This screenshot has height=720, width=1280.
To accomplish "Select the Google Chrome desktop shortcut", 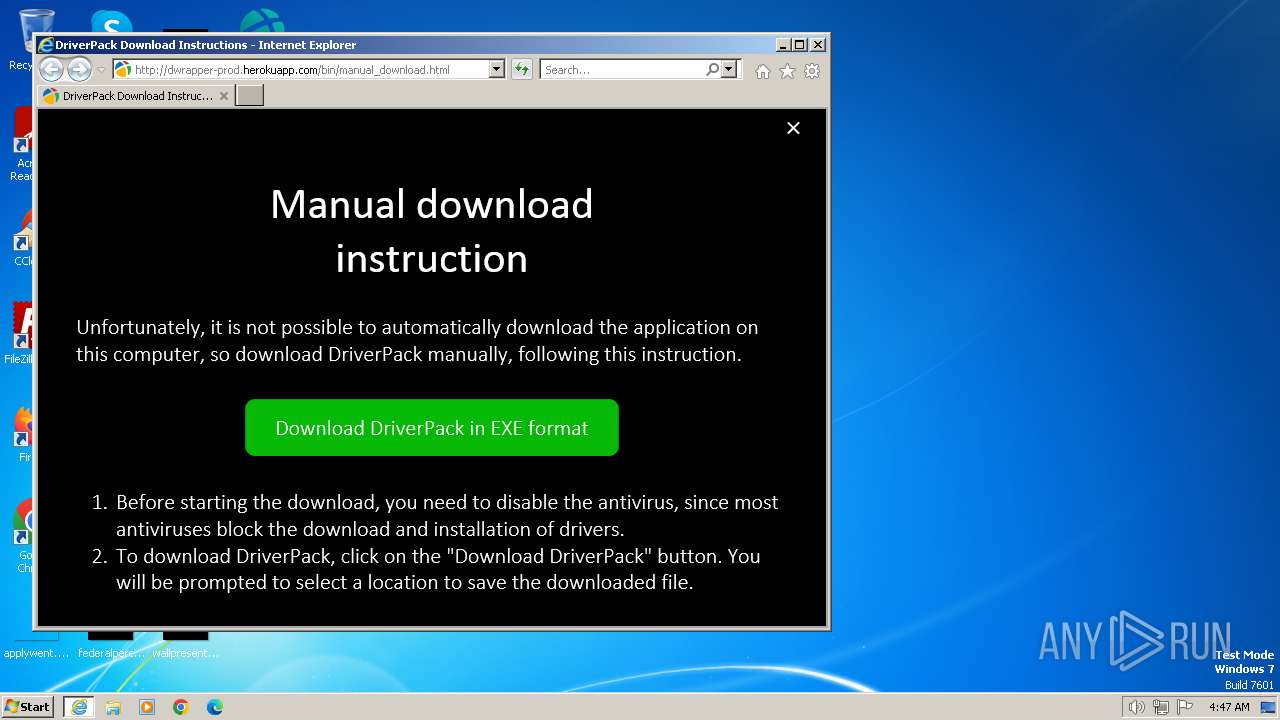I will 22,537.
